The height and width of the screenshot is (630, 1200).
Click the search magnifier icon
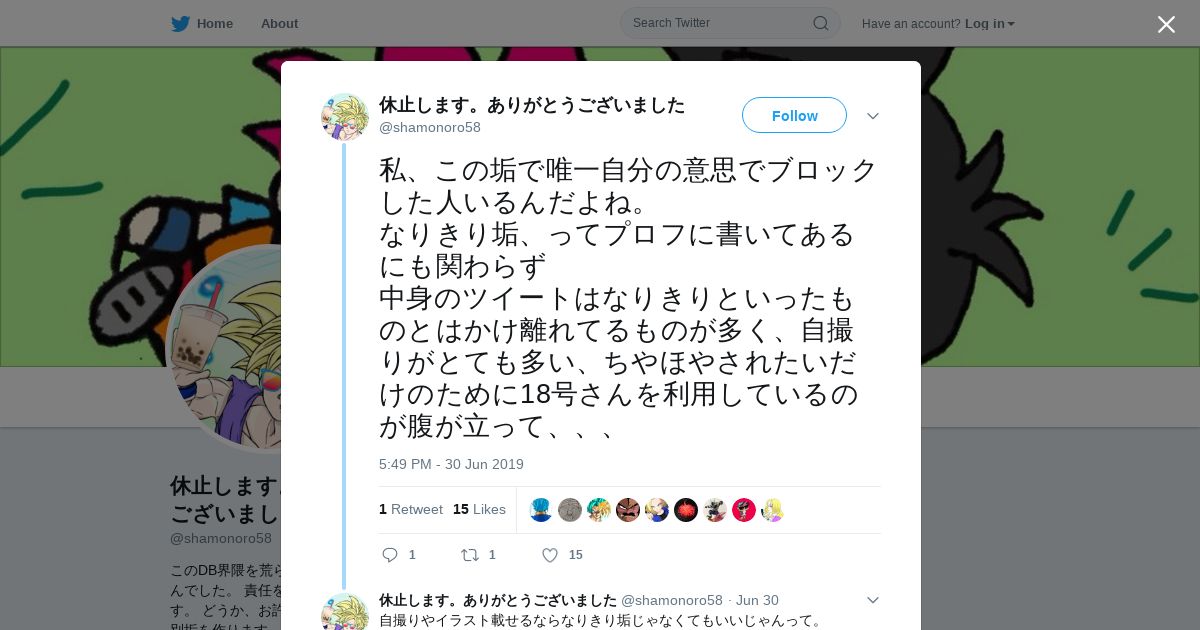820,23
